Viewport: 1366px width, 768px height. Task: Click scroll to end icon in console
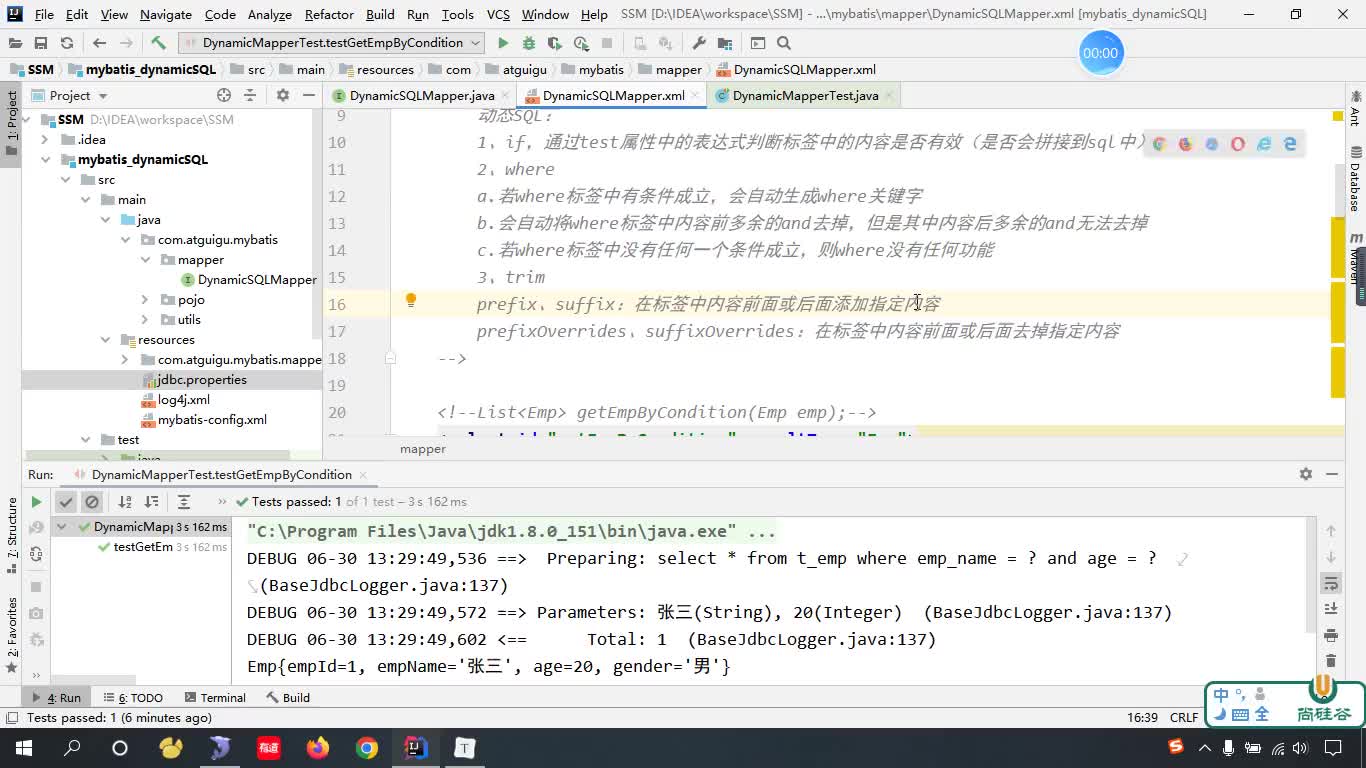click(1331, 609)
